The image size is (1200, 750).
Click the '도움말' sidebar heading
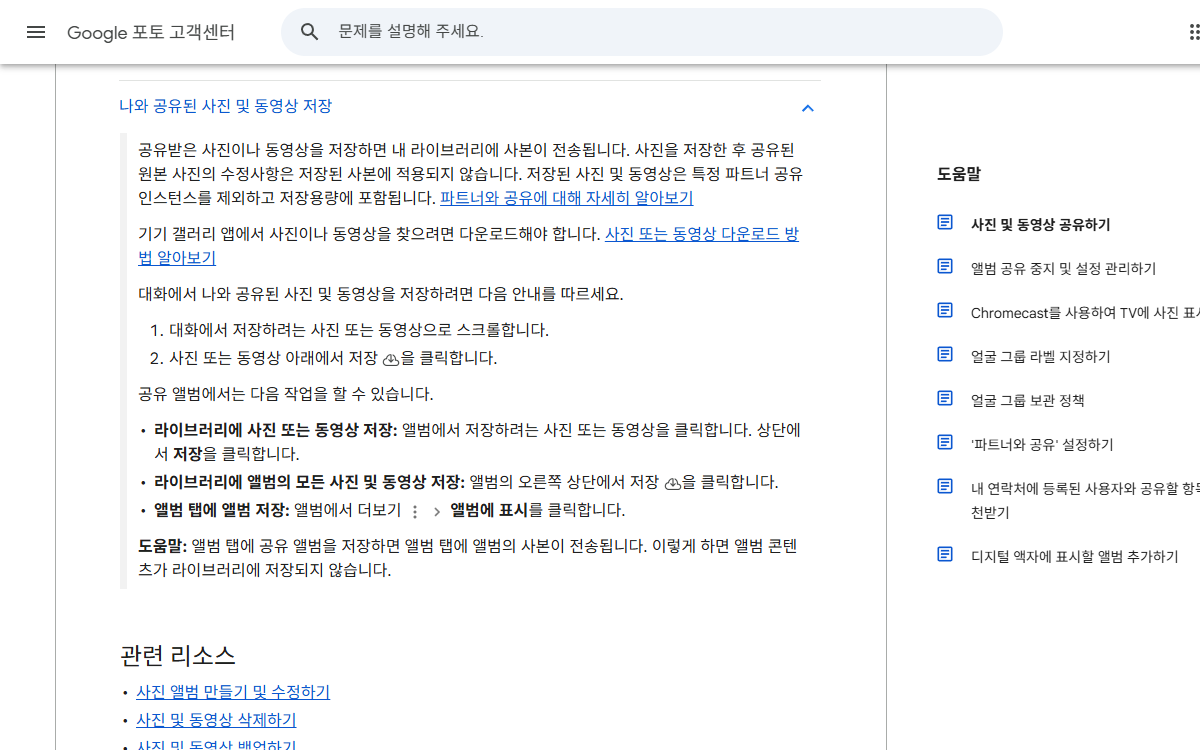click(959, 173)
